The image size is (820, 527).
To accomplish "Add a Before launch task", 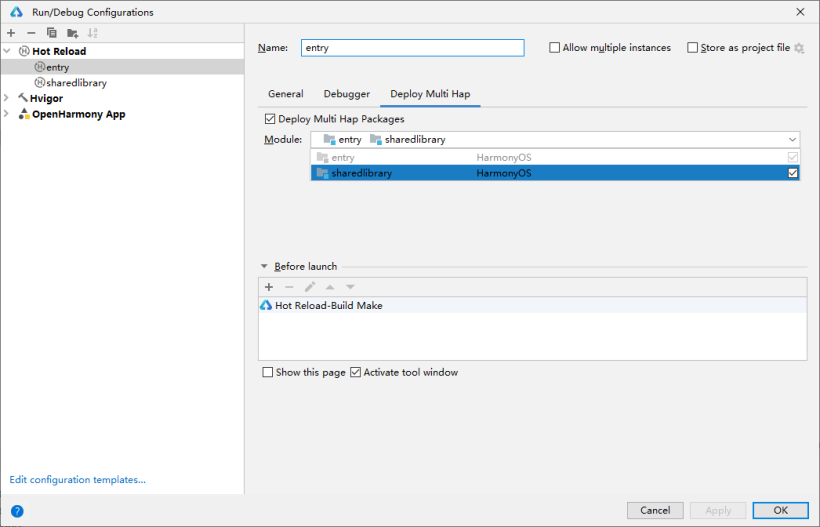I will (269, 287).
